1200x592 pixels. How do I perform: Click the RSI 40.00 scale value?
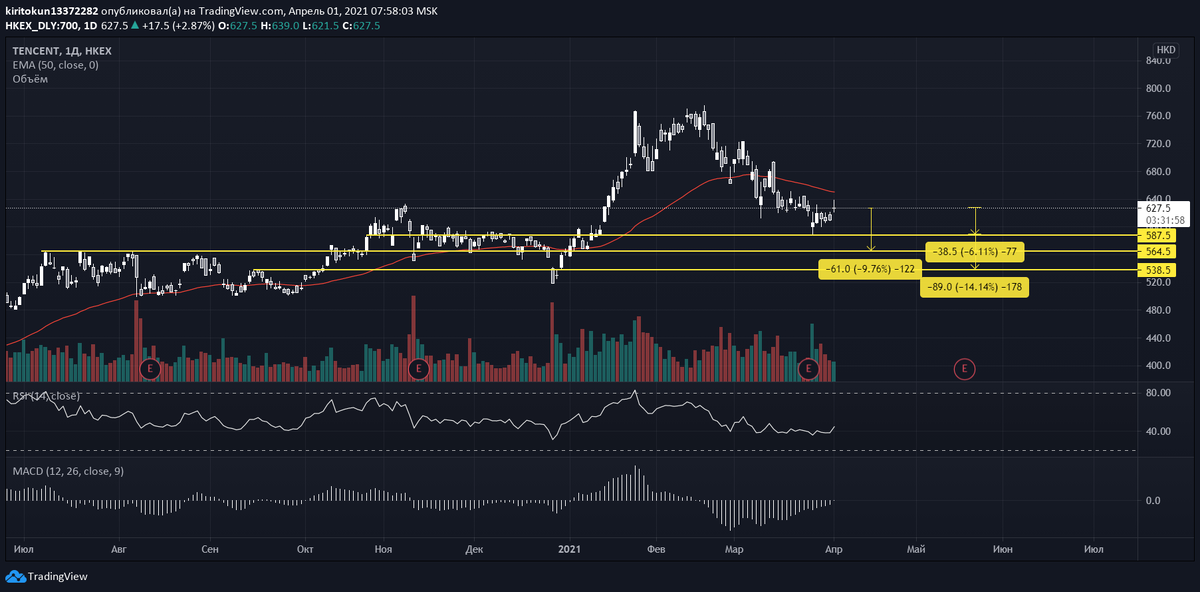pyautogui.click(x=1158, y=432)
